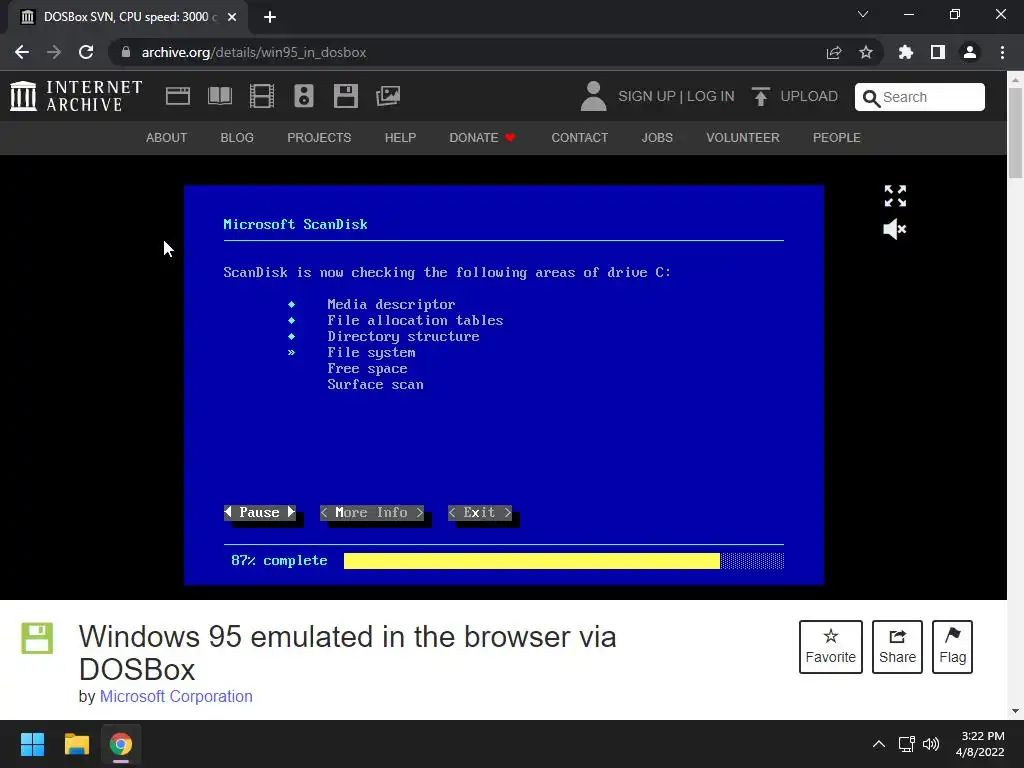Go back to the previous page
The width and height of the screenshot is (1024, 768).
(22, 52)
